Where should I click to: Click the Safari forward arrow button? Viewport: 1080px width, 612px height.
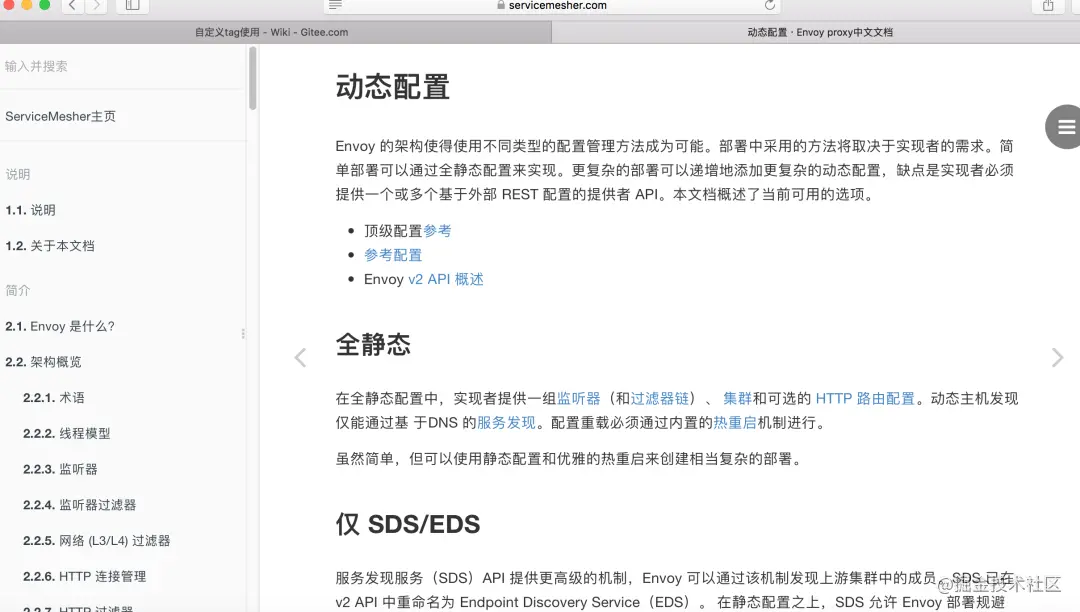[96, 6]
